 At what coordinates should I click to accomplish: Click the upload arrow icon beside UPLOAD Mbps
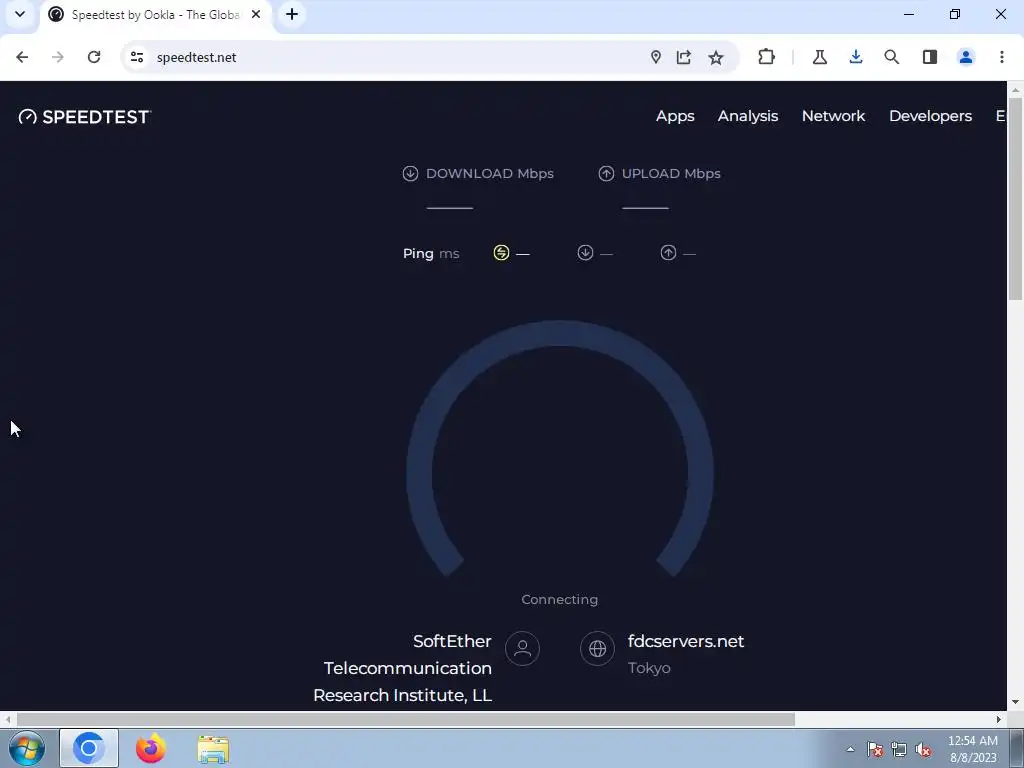[x=606, y=174]
